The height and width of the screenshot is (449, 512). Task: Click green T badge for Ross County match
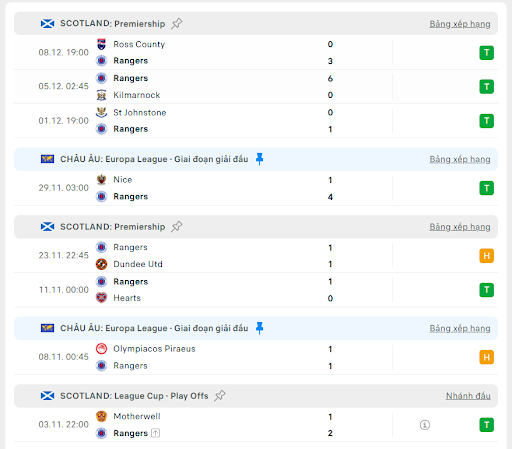coord(486,53)
